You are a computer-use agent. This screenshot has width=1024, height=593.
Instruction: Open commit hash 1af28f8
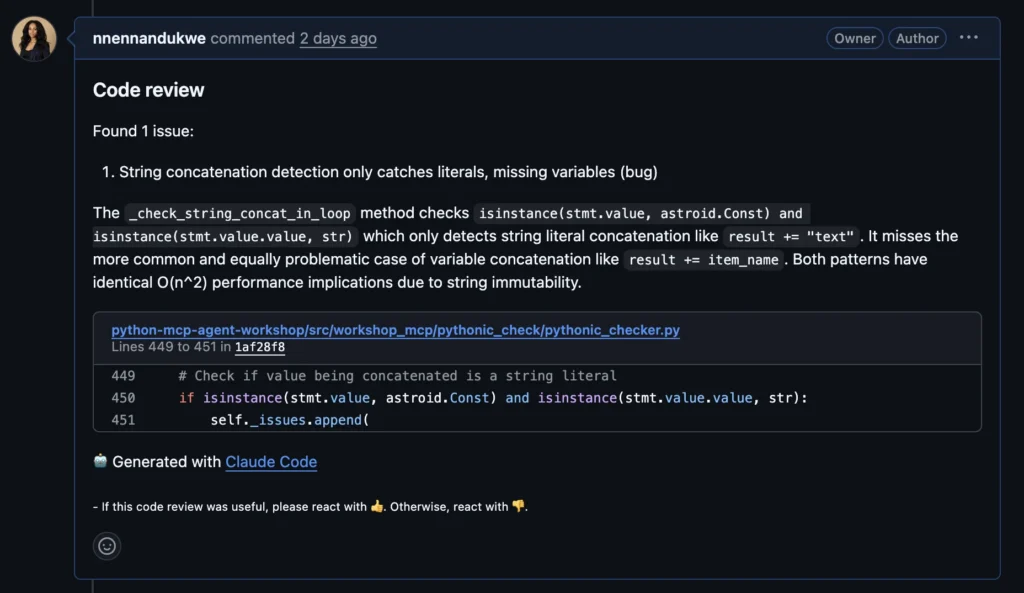tap(260, 347)
